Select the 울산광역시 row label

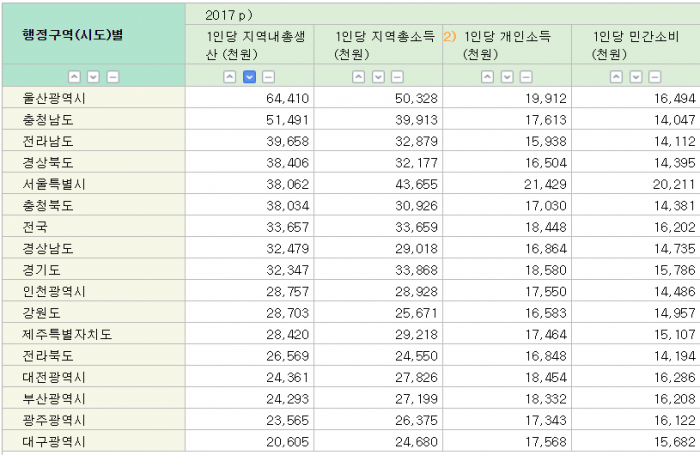click(x=55, y=97)
